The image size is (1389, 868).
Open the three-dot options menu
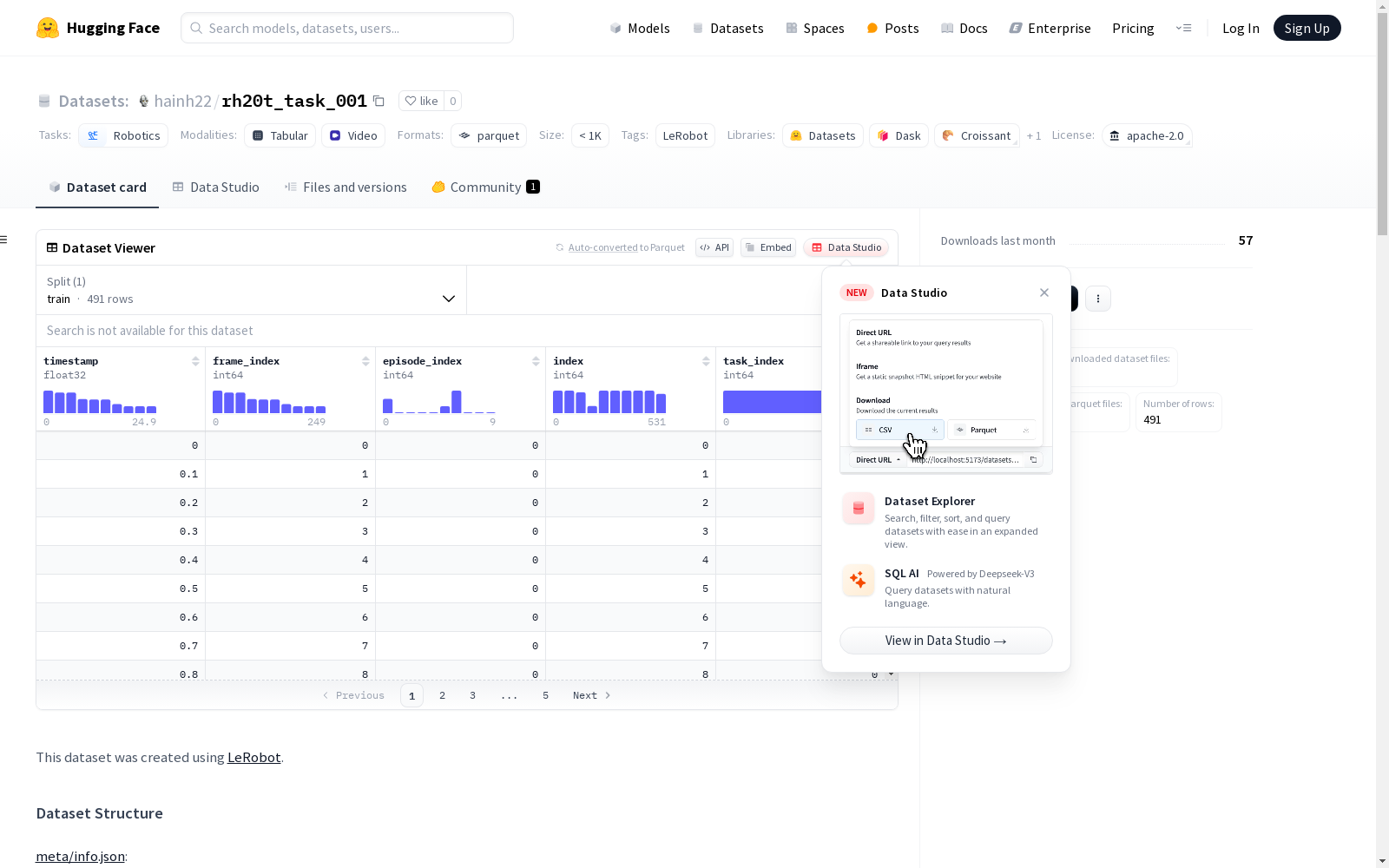(x=1098, y=299)
